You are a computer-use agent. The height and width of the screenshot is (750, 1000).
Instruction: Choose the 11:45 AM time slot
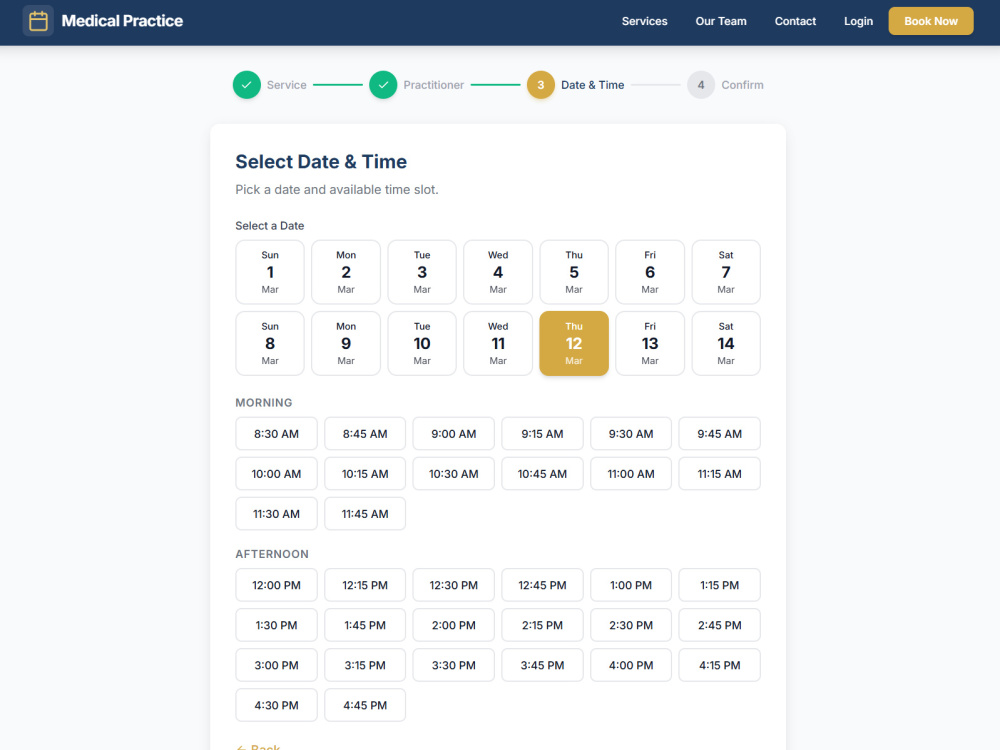[365, 514]
